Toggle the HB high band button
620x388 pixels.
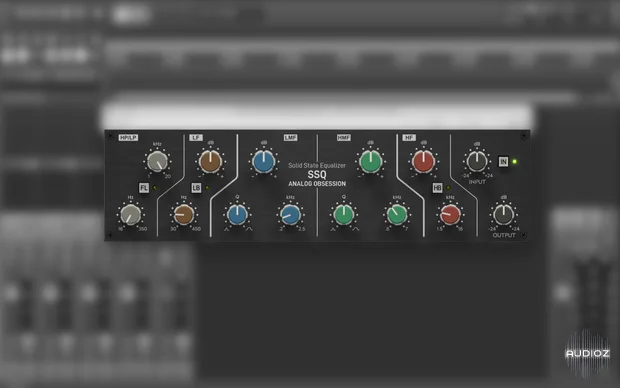pos(437,187)
